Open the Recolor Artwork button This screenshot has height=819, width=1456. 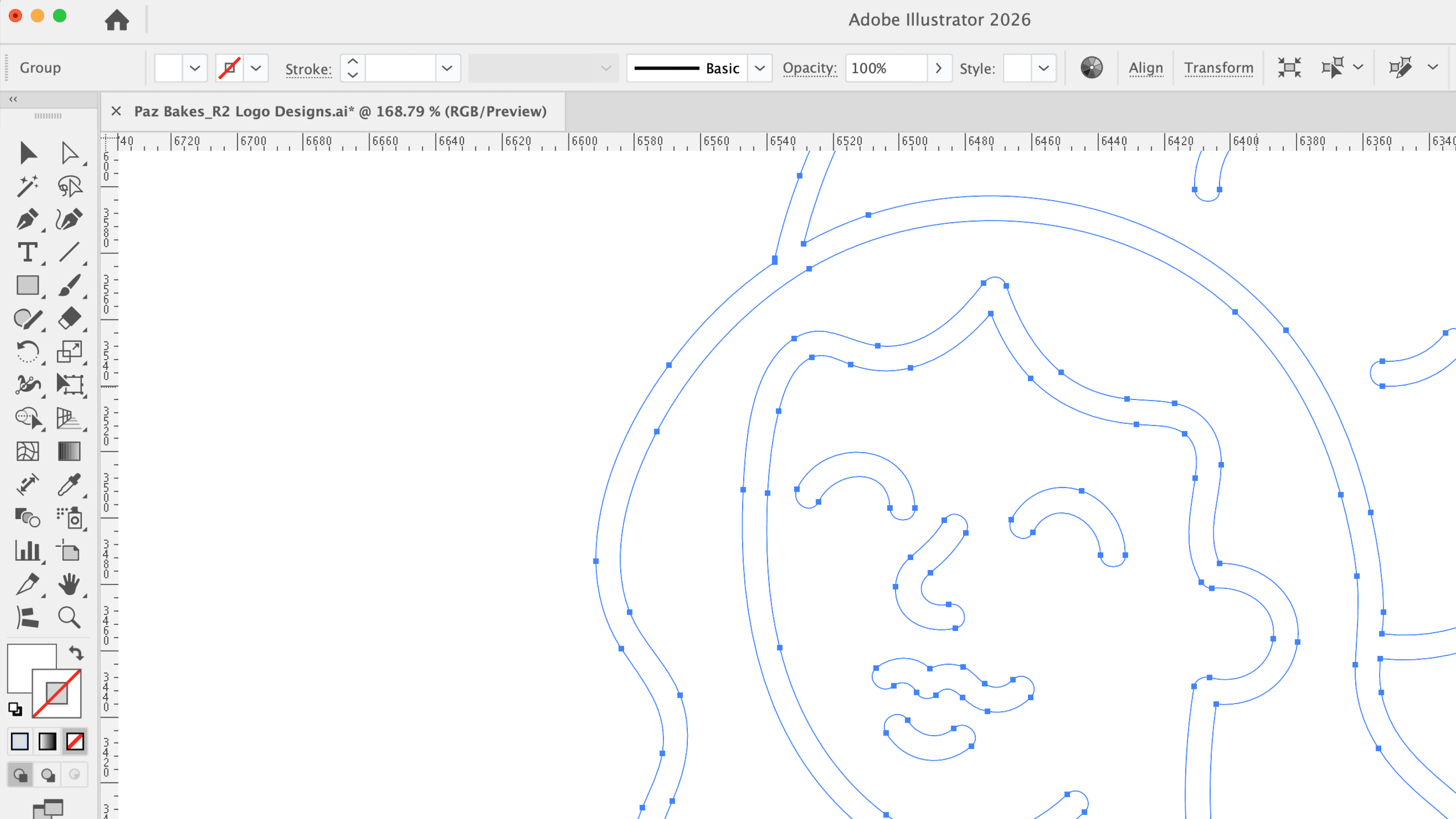(x=1092, y=68)
